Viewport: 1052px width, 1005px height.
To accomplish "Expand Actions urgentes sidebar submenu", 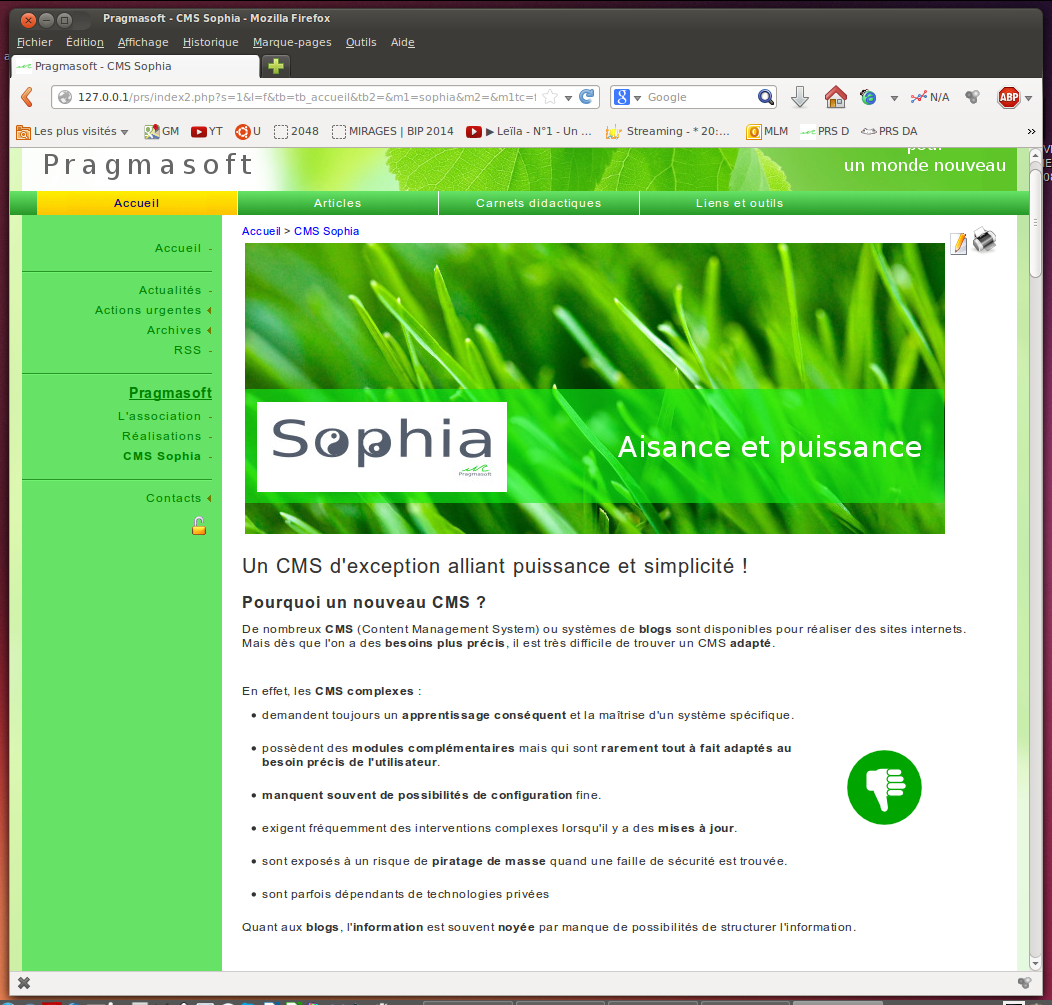I will [x=209, y=310].
